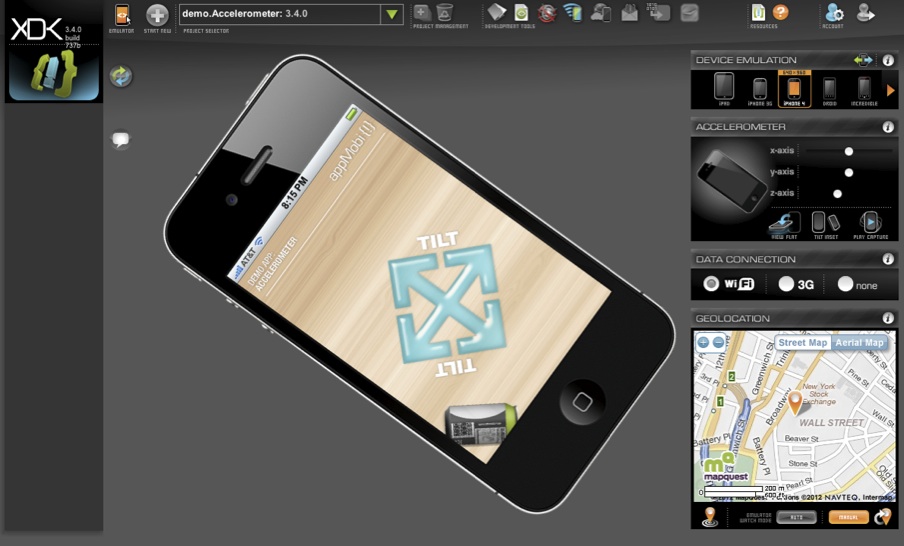
Task: Click the last gray development tool icon
Action: tap(689, 12)
